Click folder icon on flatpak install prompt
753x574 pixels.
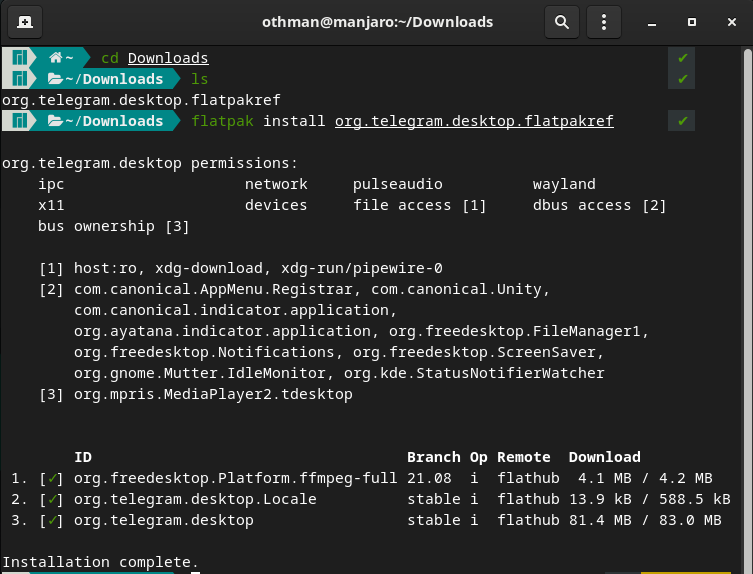pos(56,121)
